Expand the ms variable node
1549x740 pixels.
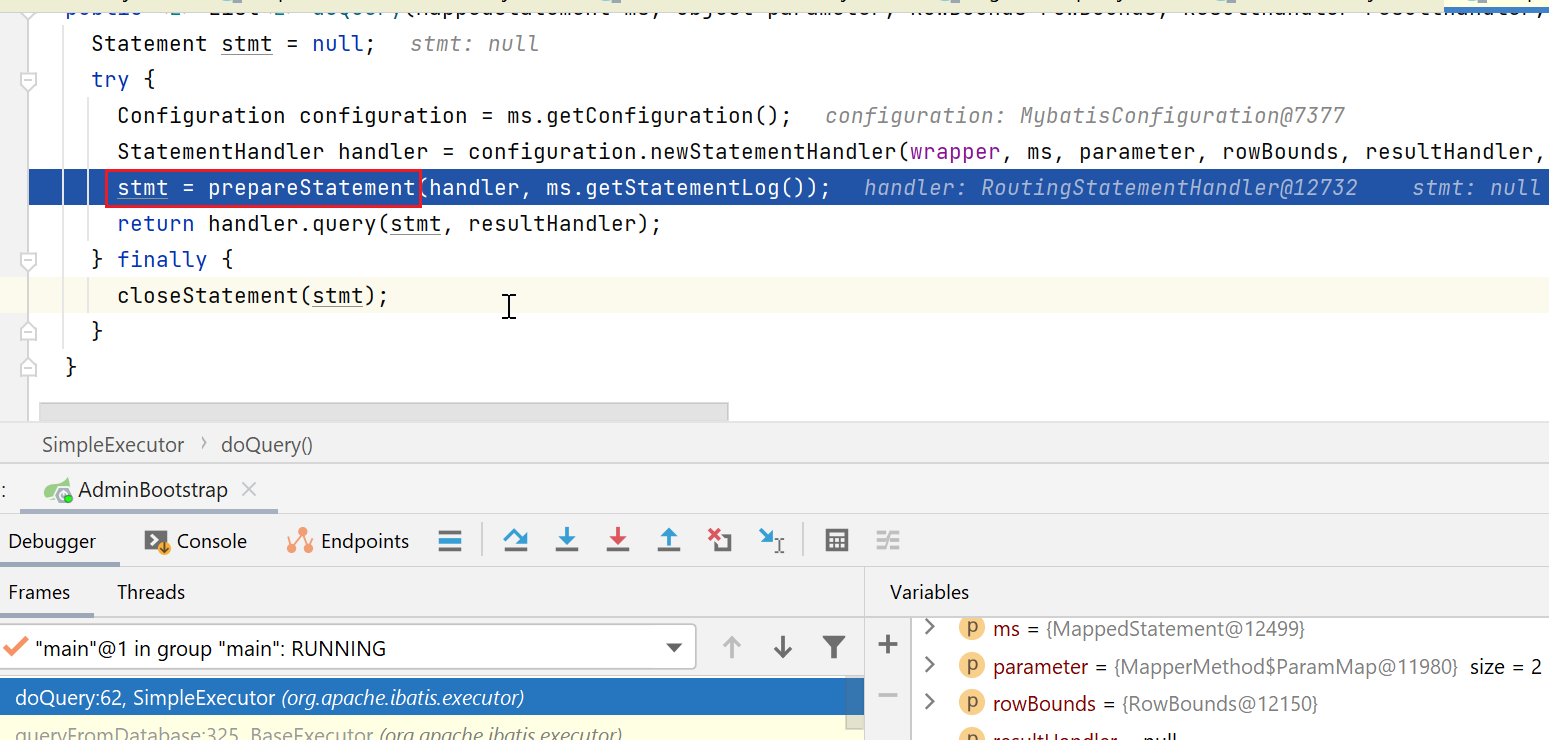click(x=930, y=628)
